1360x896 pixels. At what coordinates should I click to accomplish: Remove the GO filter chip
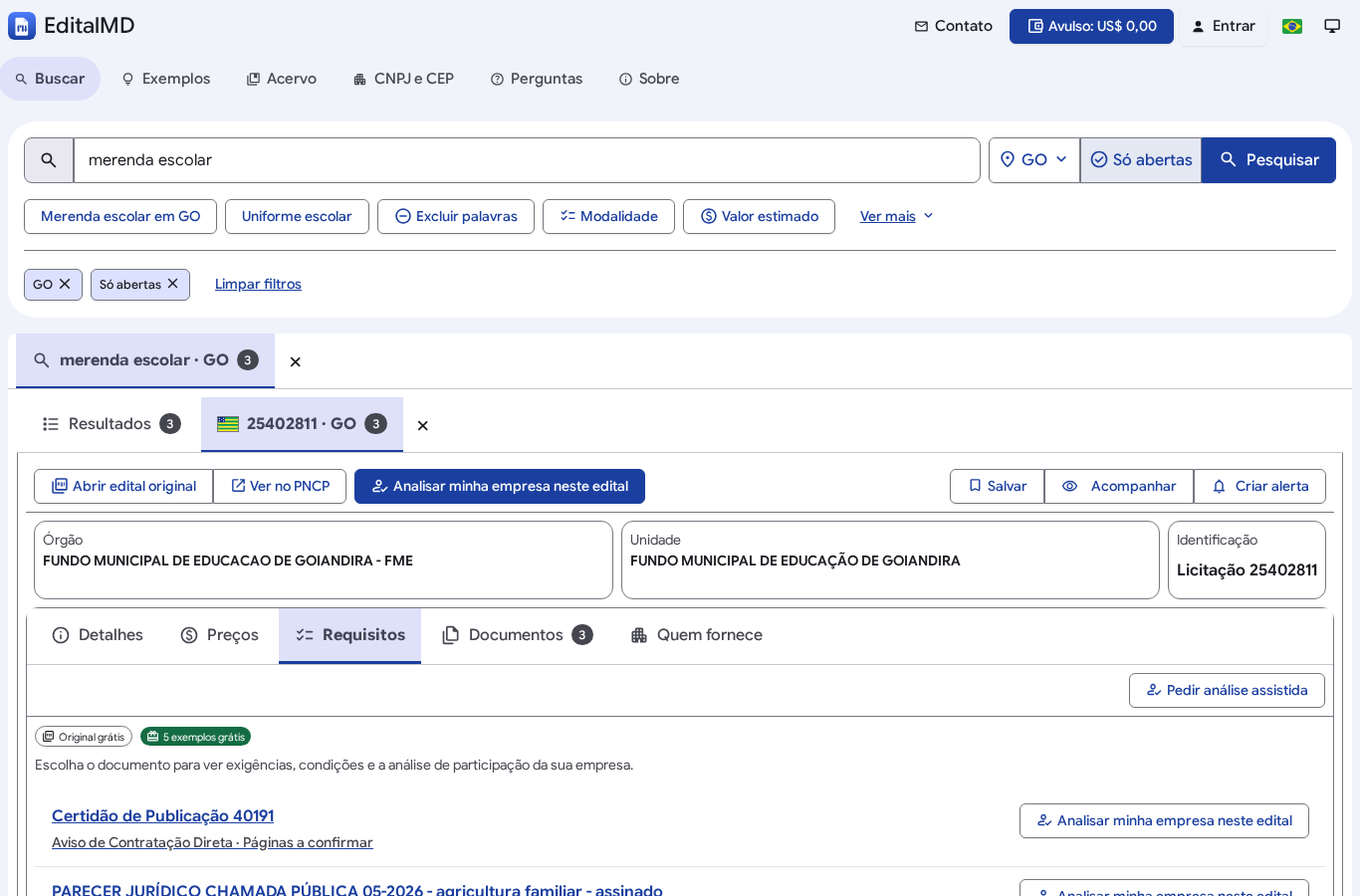coord(65,284)
